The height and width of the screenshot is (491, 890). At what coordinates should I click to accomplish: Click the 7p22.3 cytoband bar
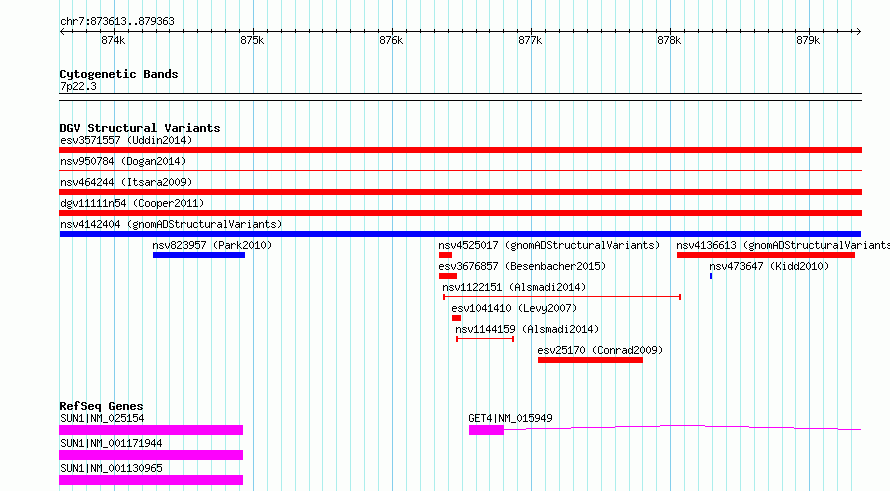click(x=460, y=97)
